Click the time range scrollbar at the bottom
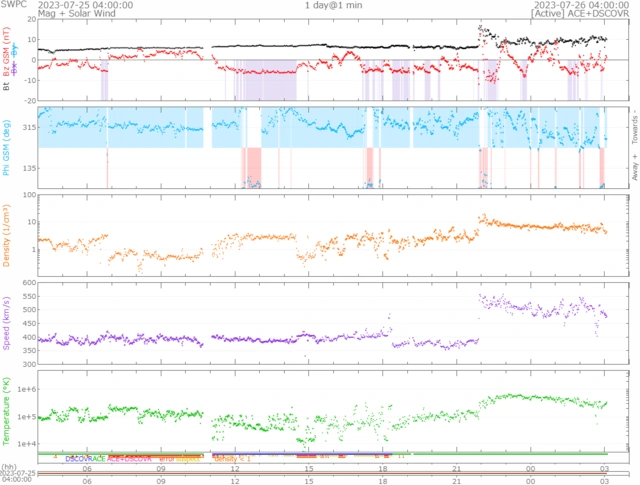640x485 pixels. point(333,474)
